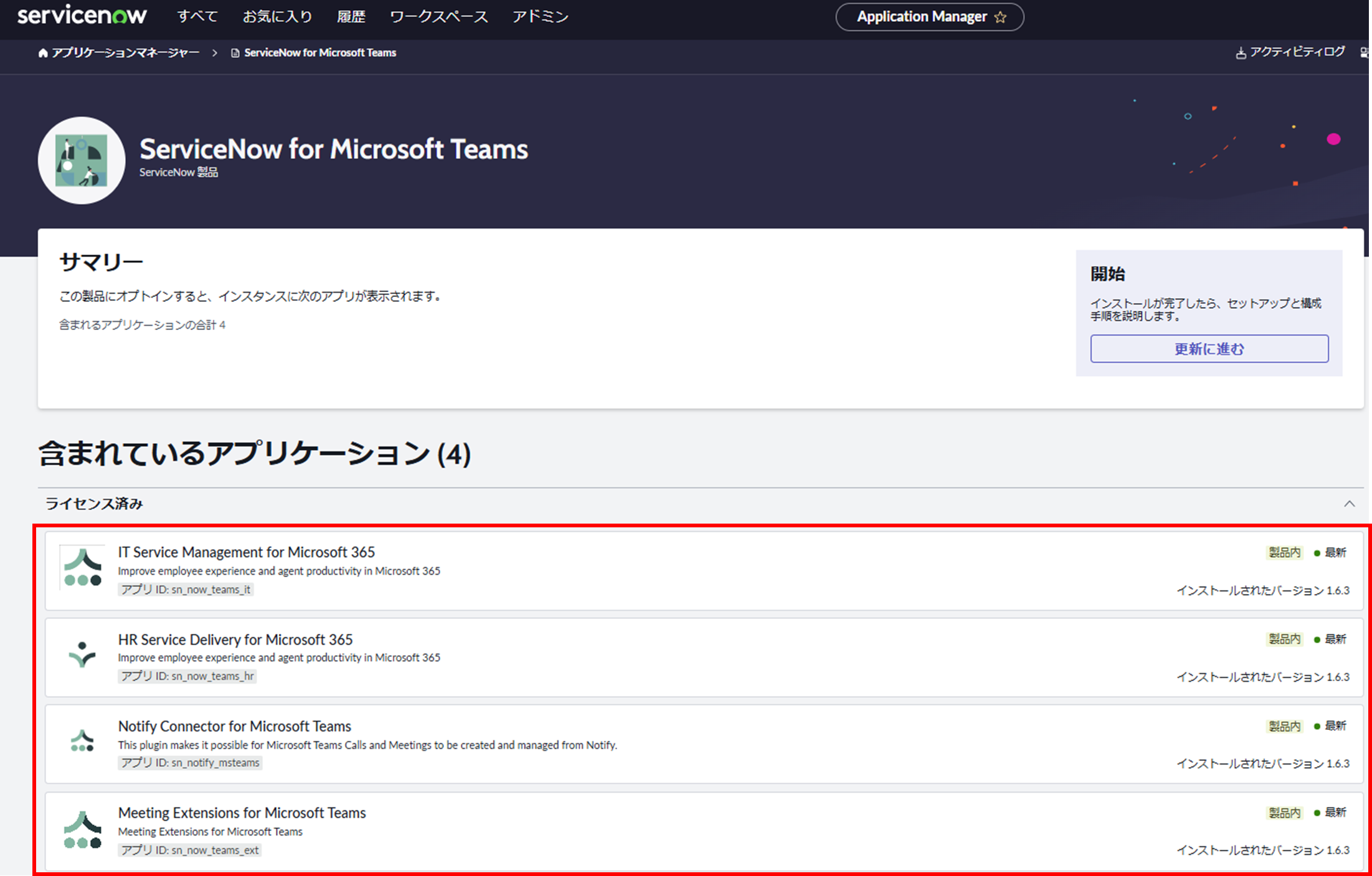Click the 更新に進む button
Screen dimensions: 1372x876
pyautogui.click(x=1209, y=349)
